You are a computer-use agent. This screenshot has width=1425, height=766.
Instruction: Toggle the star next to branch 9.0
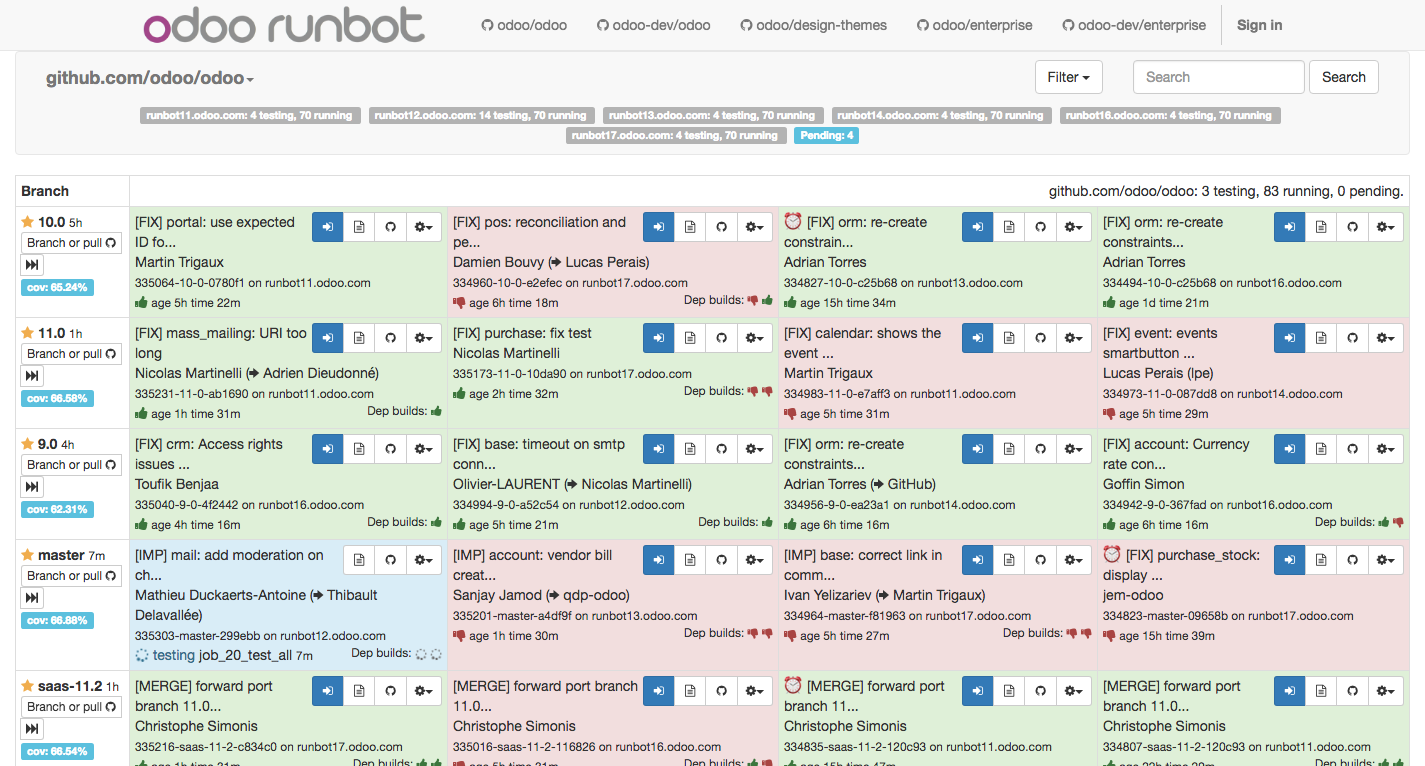pos(28,443)
